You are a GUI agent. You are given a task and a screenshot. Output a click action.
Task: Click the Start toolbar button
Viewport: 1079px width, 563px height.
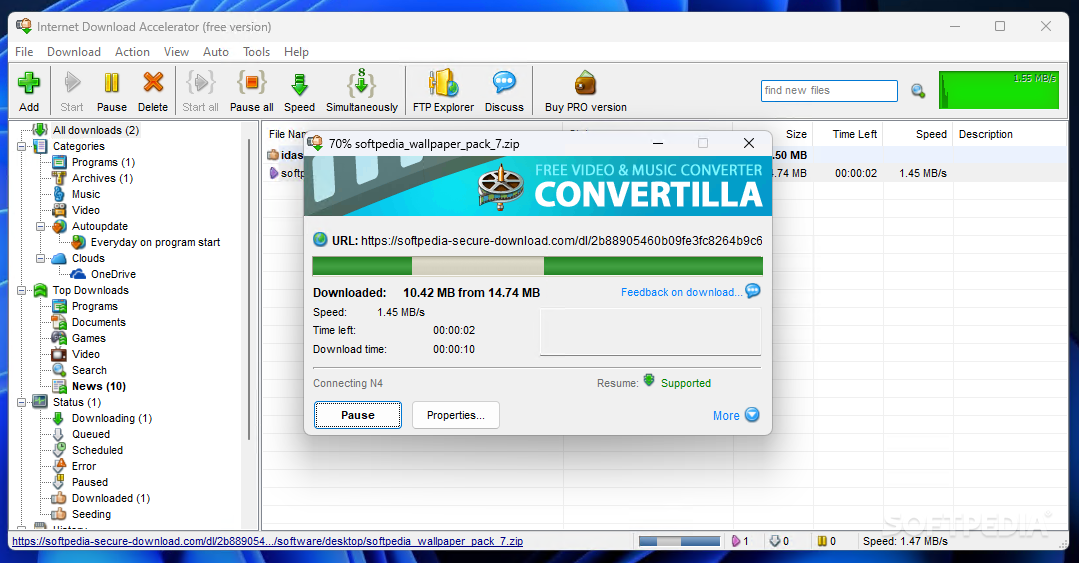pyautogui.click(x=72, y=90)
